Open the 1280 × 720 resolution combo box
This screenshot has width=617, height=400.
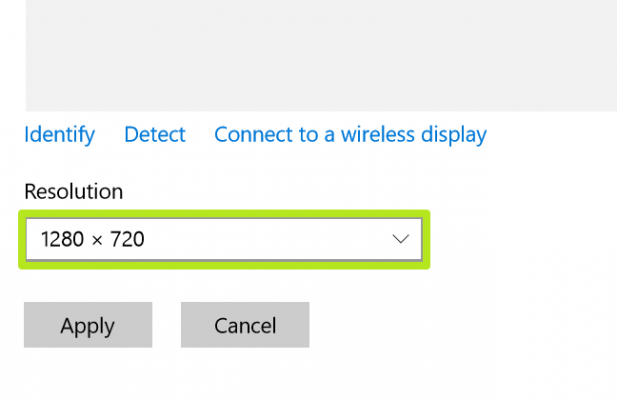click(x=223, y=239)
